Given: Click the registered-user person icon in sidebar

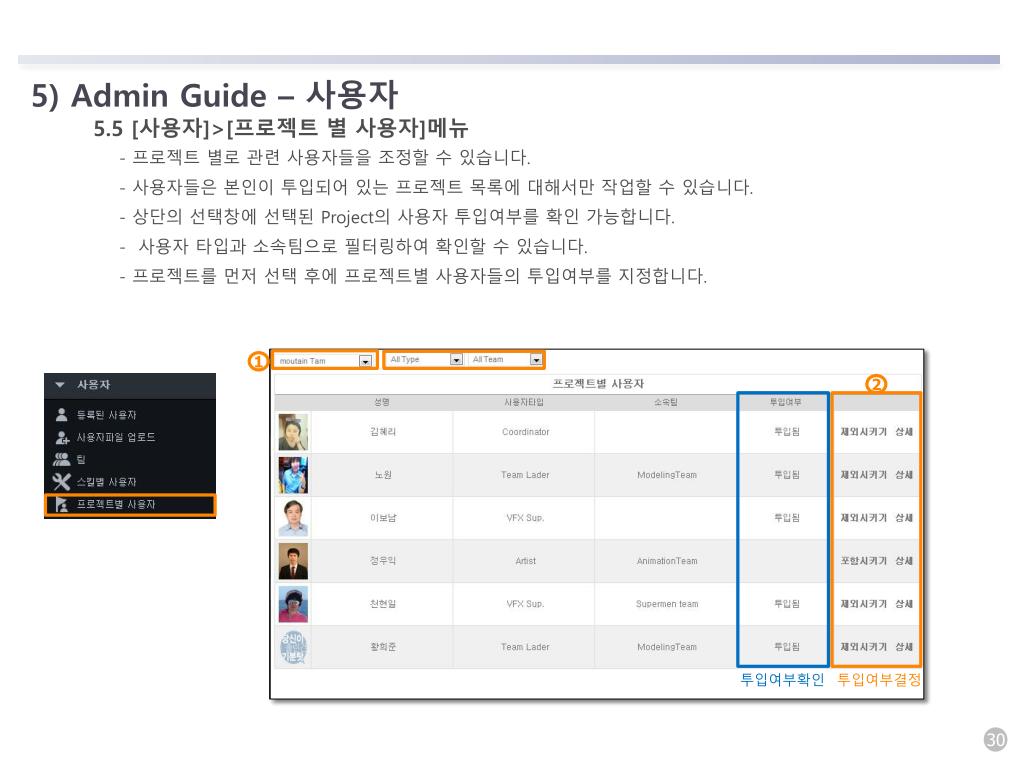Looking at the screenshot, I should pos(61,415).
